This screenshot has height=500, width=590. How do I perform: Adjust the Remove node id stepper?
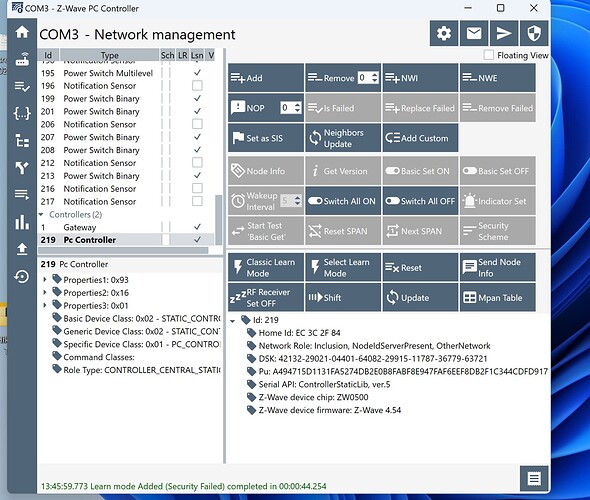point(374,78)
